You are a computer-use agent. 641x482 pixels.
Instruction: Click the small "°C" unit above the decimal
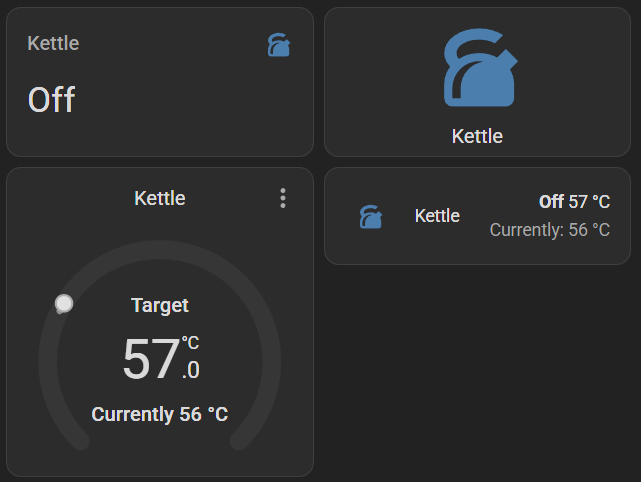tap(190, 344)
